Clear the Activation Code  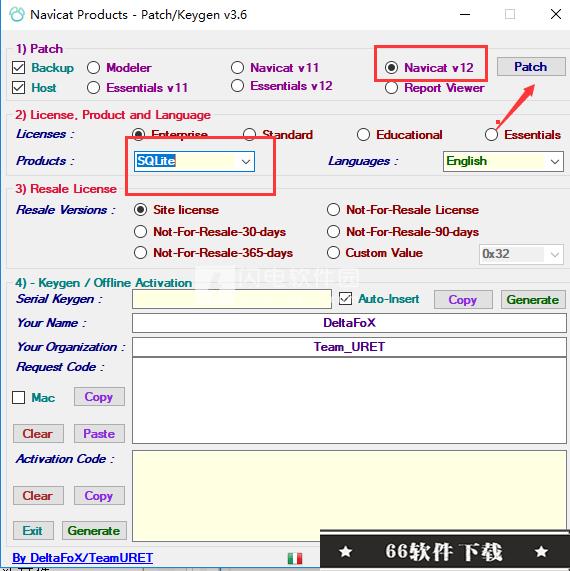pos(38,496)
